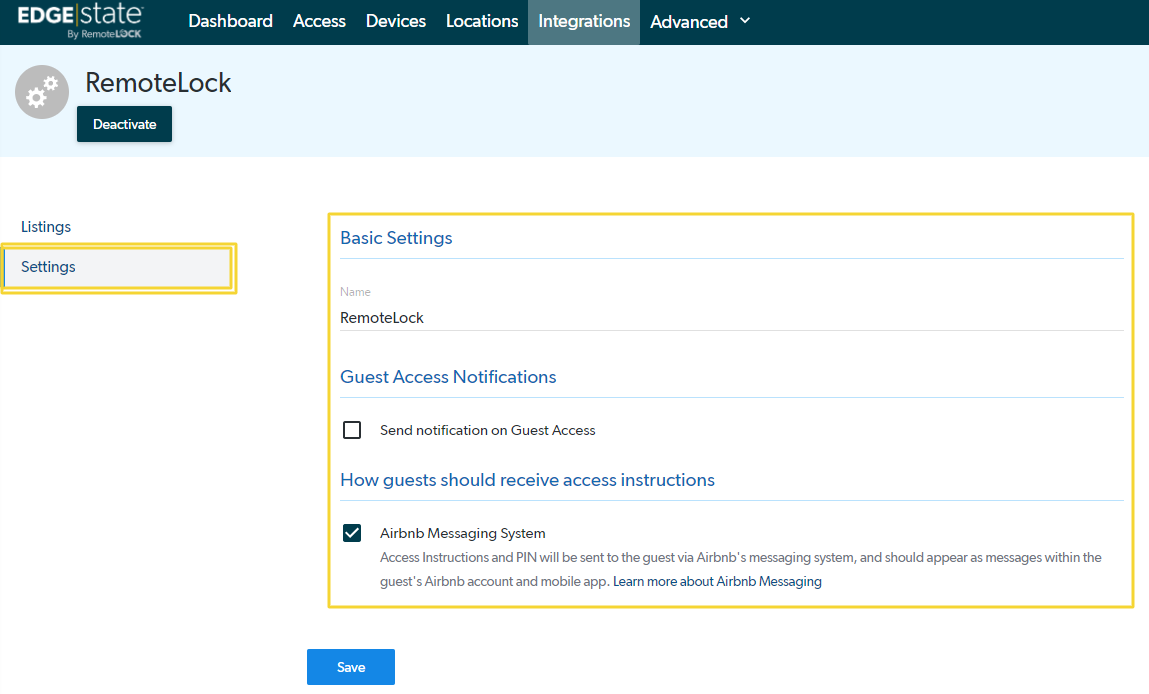Click the Basic Settings heading
This screenshot has width=1149, height=694.
396,238
